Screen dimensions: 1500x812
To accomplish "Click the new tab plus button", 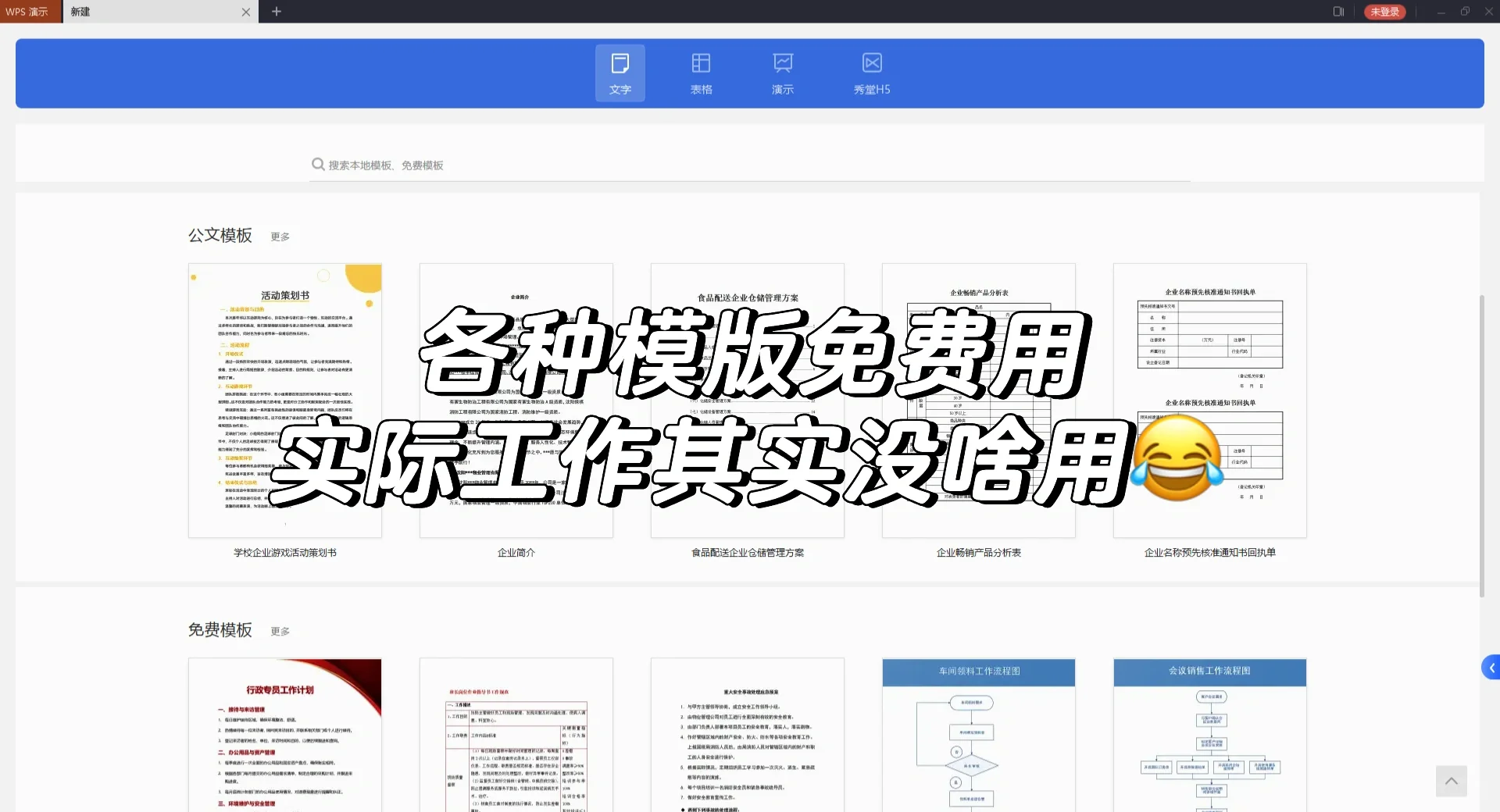I will (x=277, y=12).
